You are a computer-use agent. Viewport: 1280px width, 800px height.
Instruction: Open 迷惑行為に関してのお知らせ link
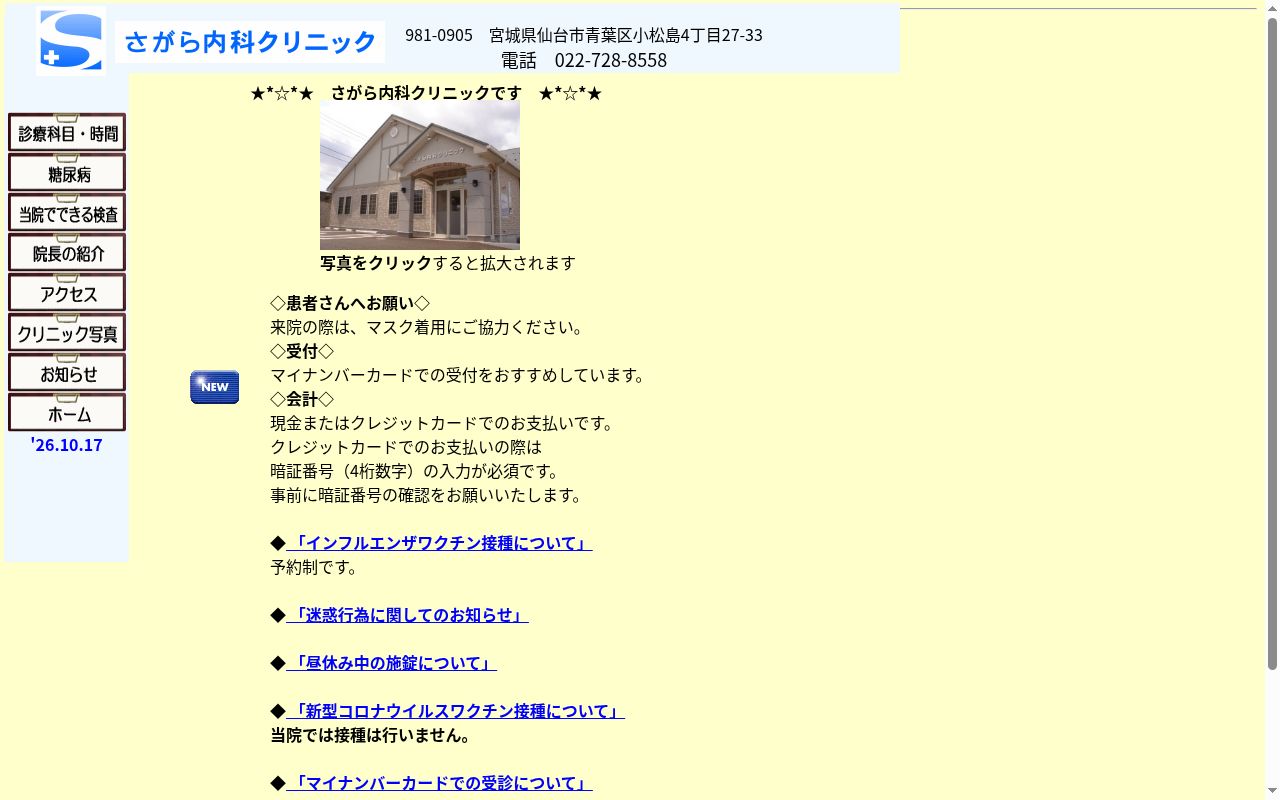[x=407, y=615]
